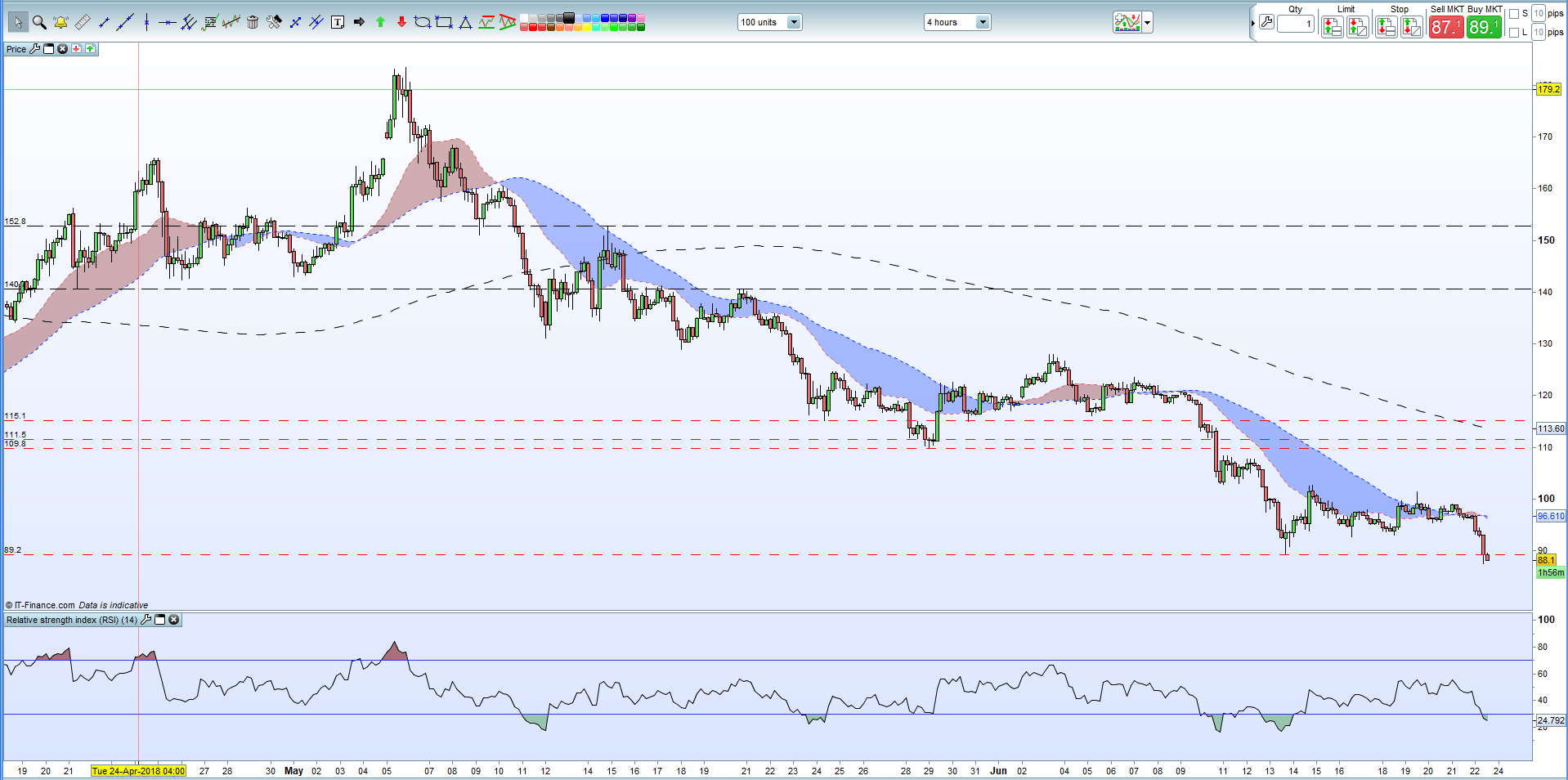Maximize the RSI indicator panel

click(x=160, y=620)
